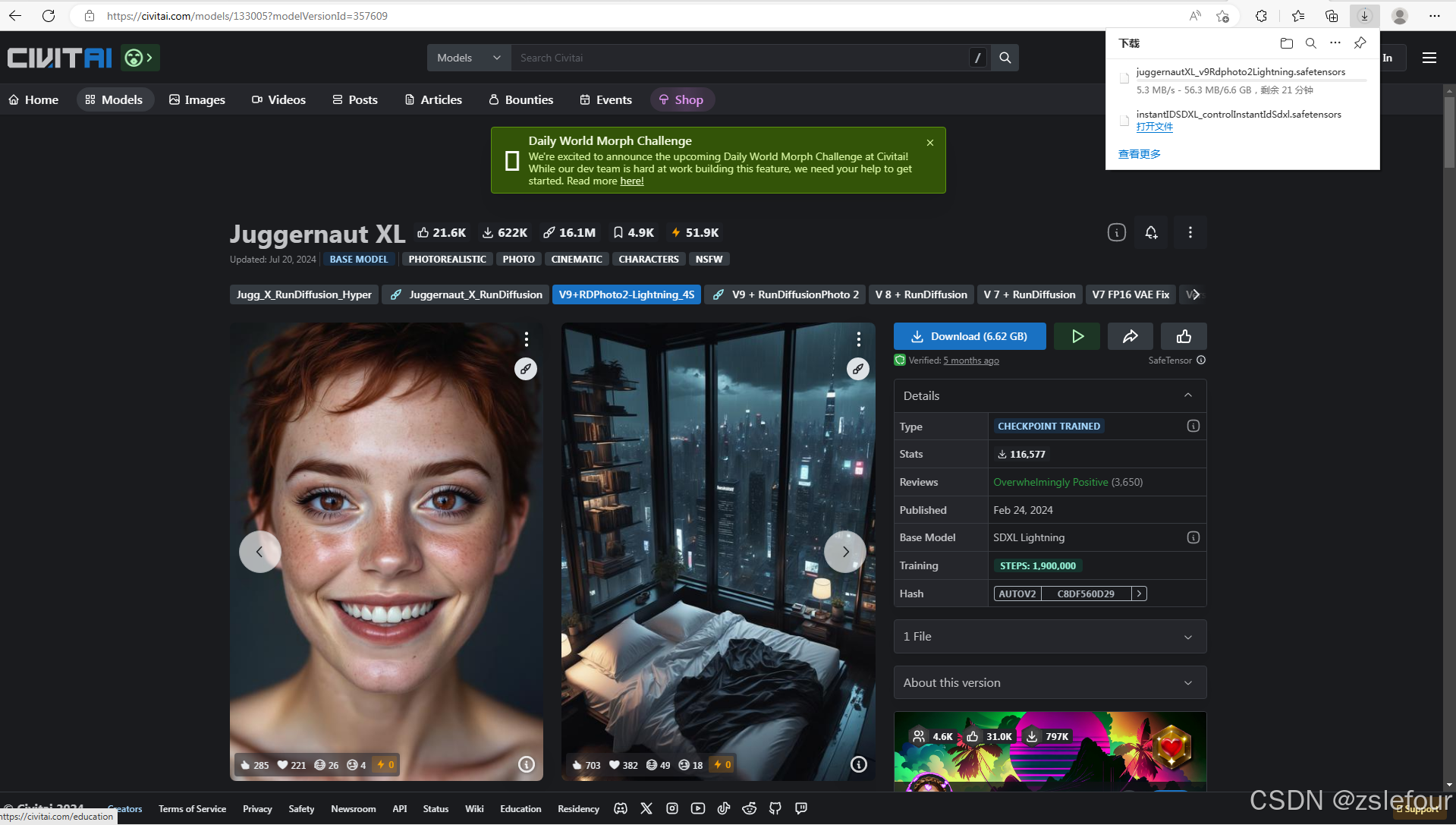Screen dimensions: 1456x825
Task: Click the notification bell icon
Action: [1151, 232]
